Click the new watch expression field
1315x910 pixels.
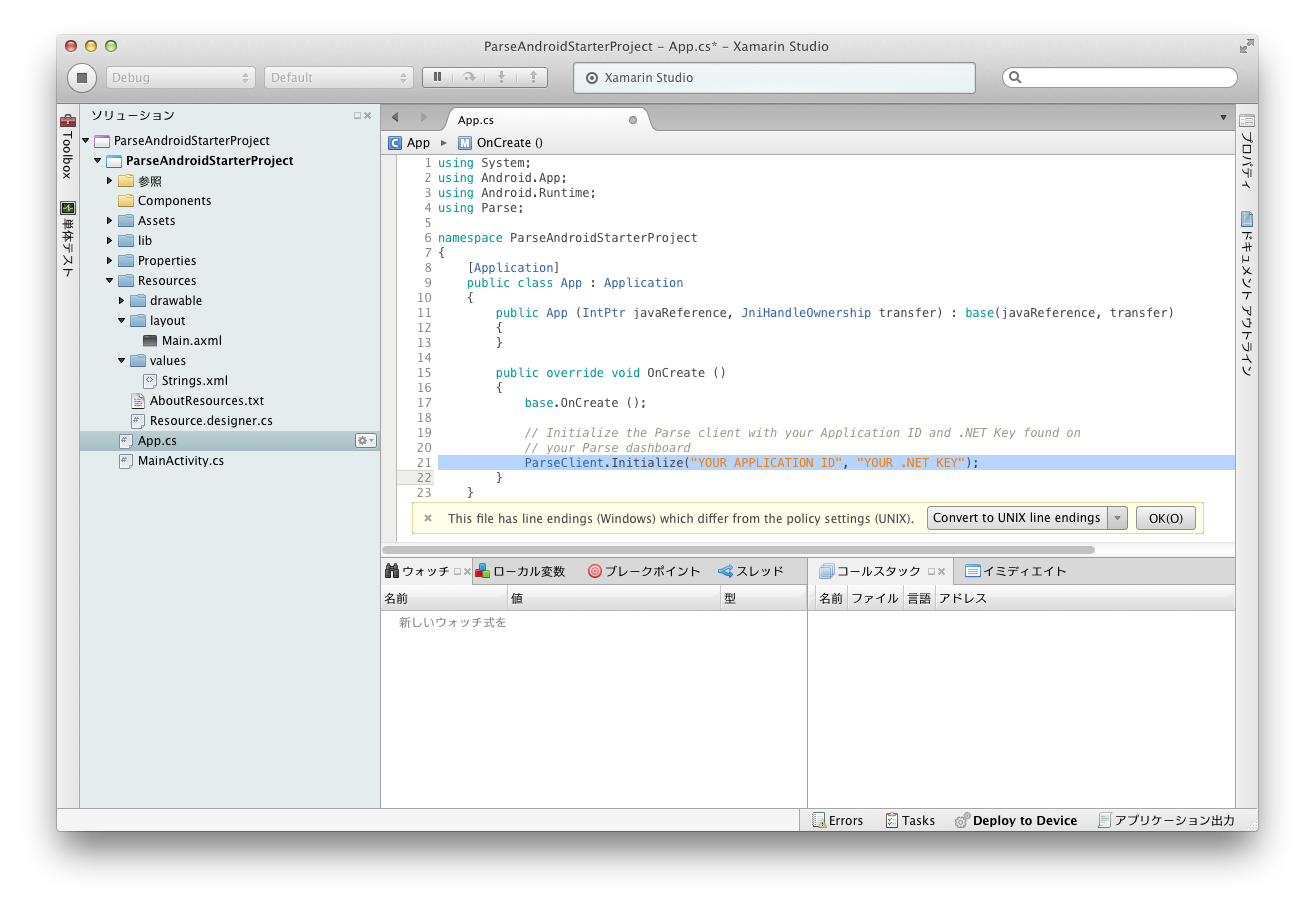pos(453,622)
